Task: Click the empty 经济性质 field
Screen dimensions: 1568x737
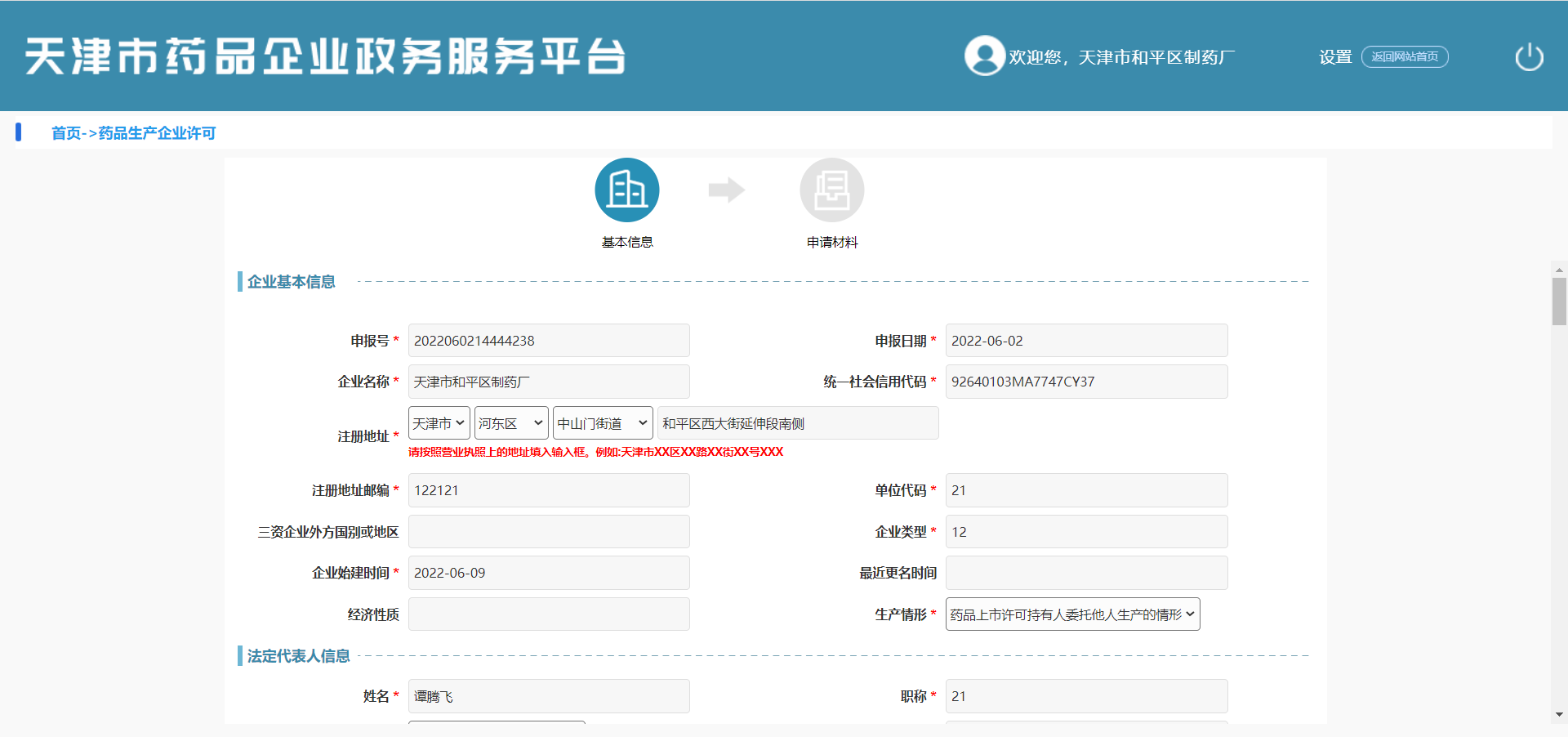Action: pyautogui.click(x=548, y=614)
